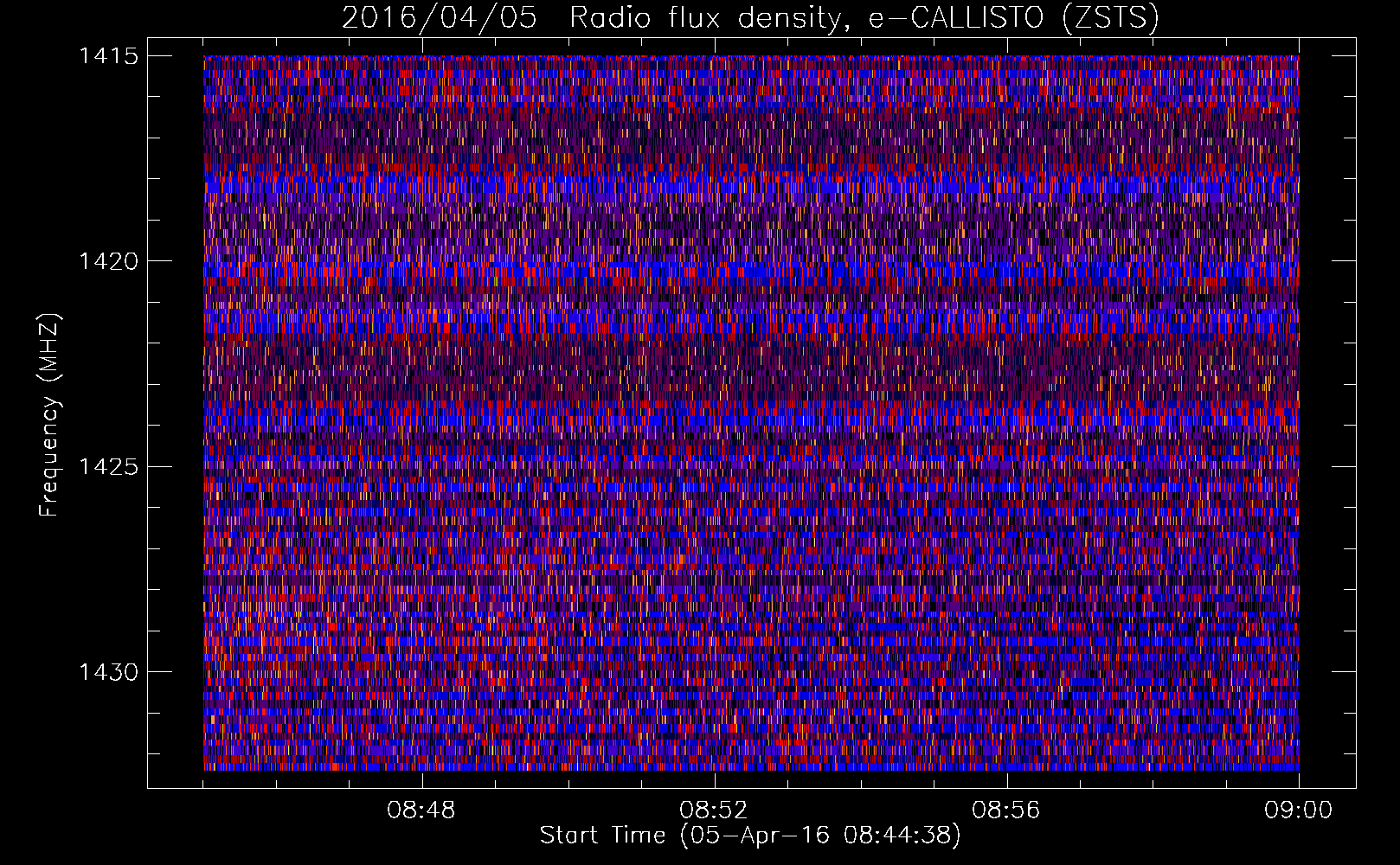
Task: Click the 08:56 time tick label
Action: [x=1006, y=811]
